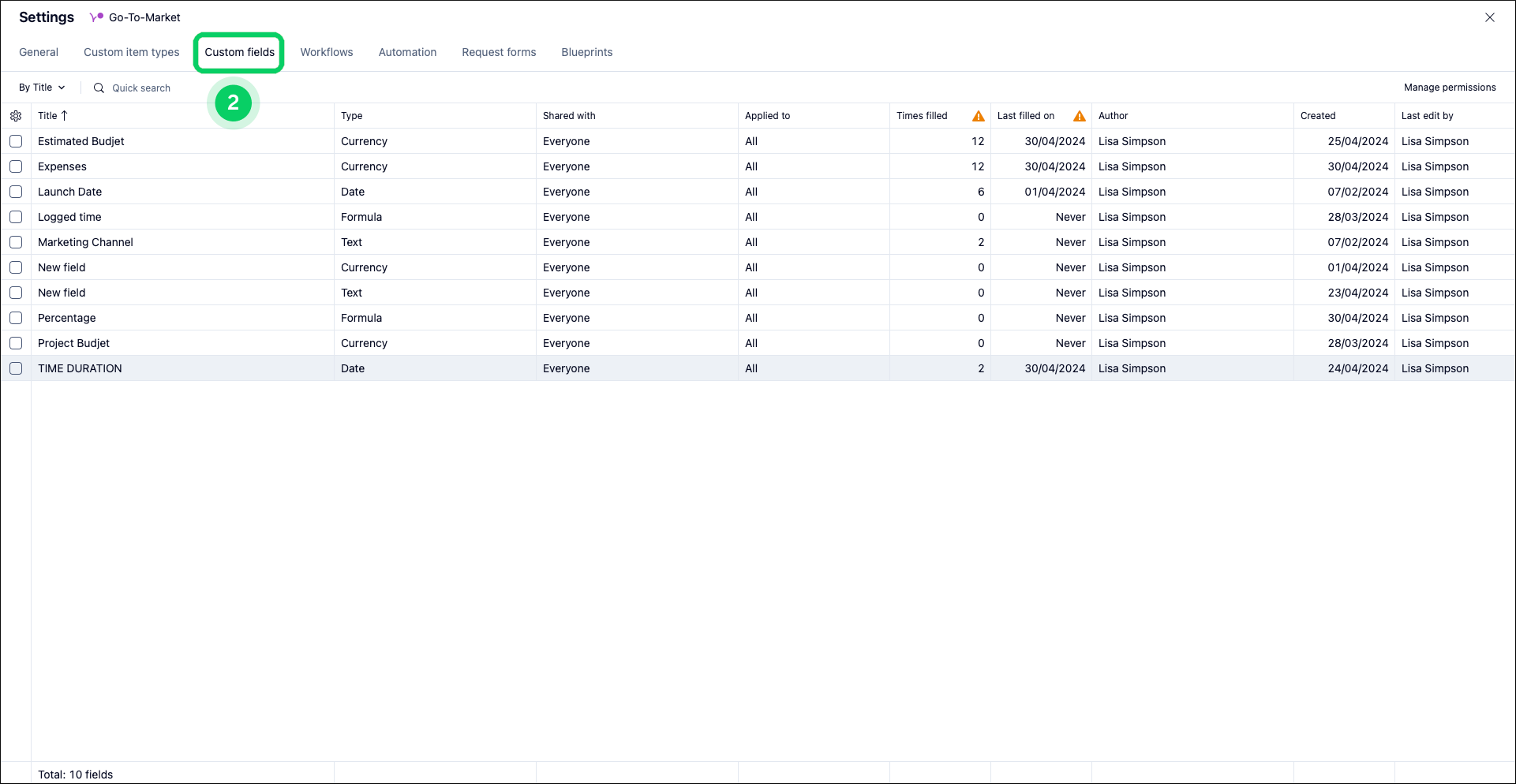The width and height of the screenshot is (1516, 784).
Task: Click the sort arrow on the Title column
Action: pos(64,115)
